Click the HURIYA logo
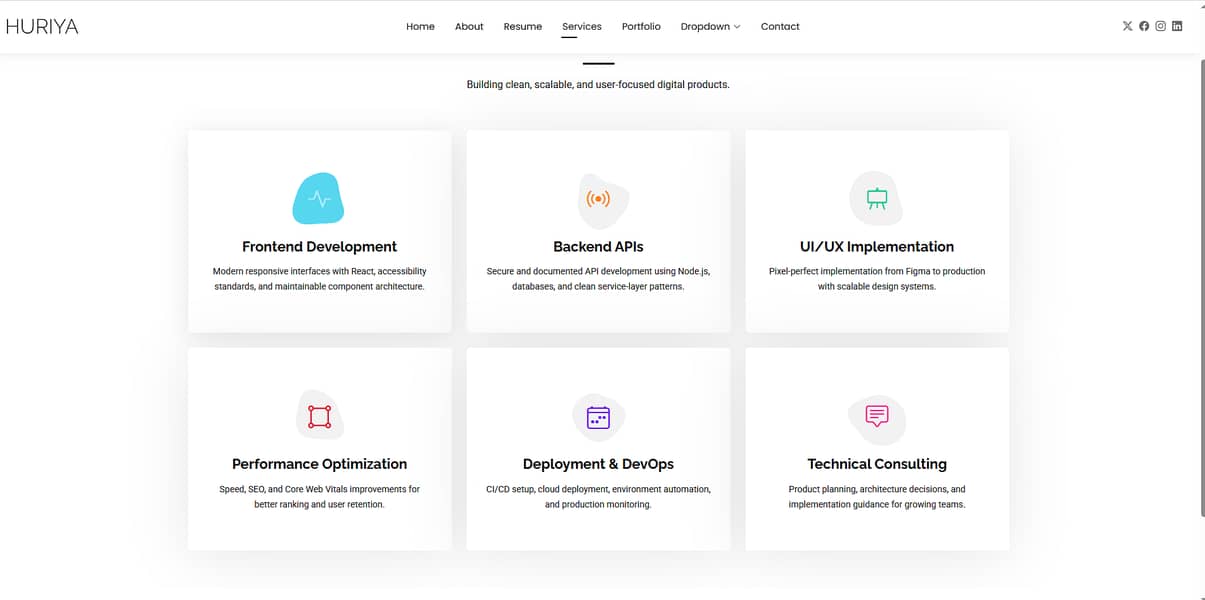The image size is (1205, 600). (x=43, y=26)
